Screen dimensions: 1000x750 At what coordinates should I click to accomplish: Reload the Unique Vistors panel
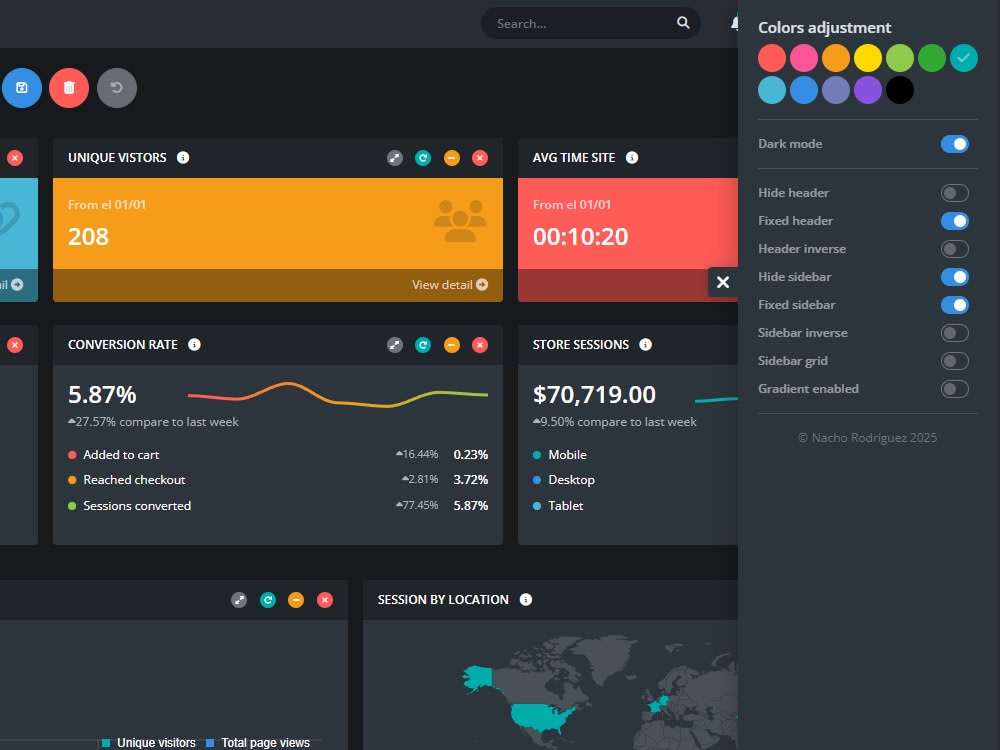(423, 158)
